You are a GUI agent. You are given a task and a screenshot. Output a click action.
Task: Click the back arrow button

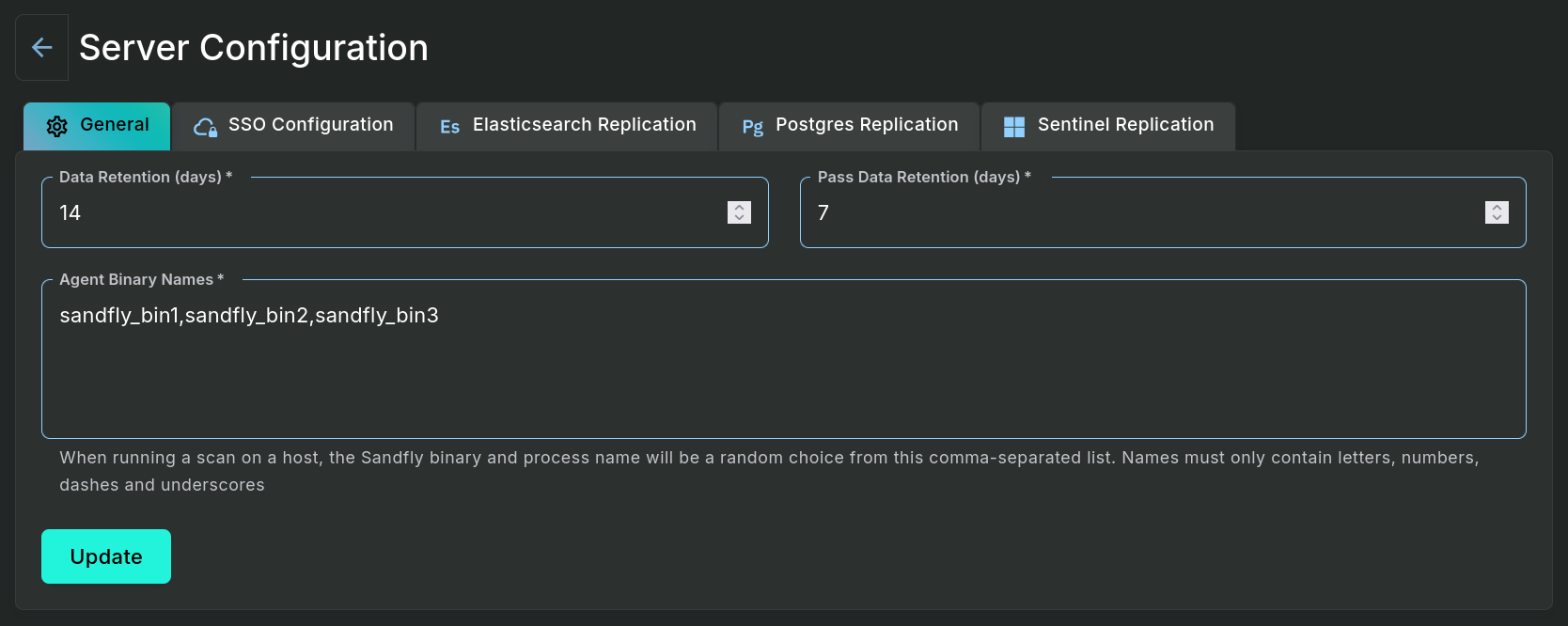tap(41, 47)
